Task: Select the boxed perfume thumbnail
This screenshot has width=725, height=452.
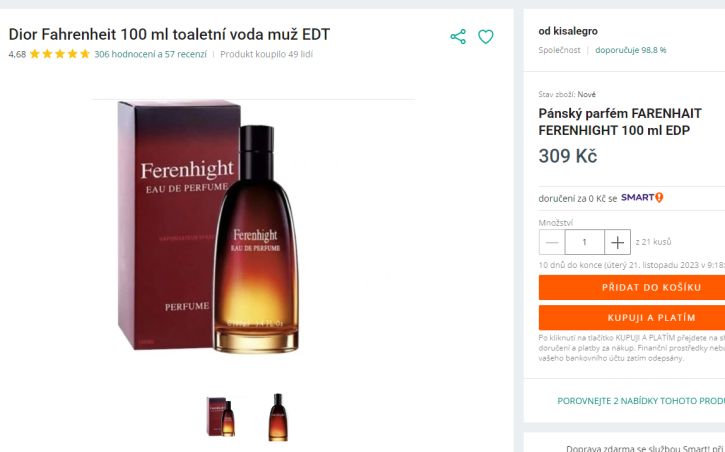Action: pos(221,417)
